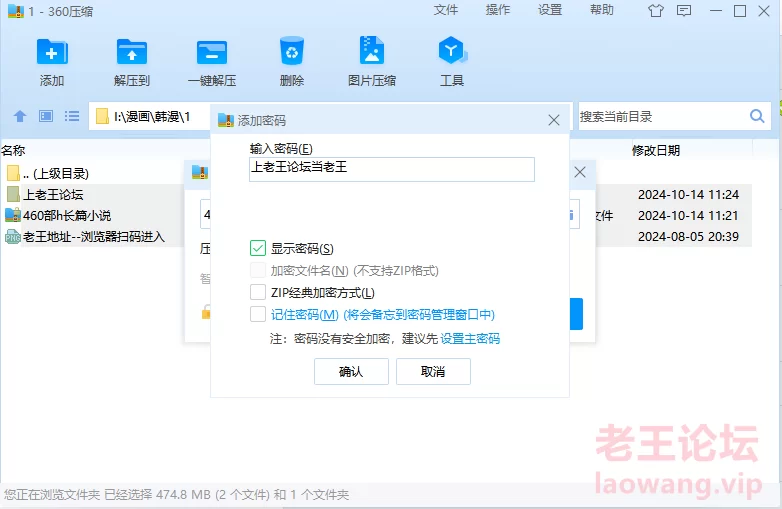Sort by the 名称 column header
This screenshot has height=509, width=782.
(x=13, y=150)
